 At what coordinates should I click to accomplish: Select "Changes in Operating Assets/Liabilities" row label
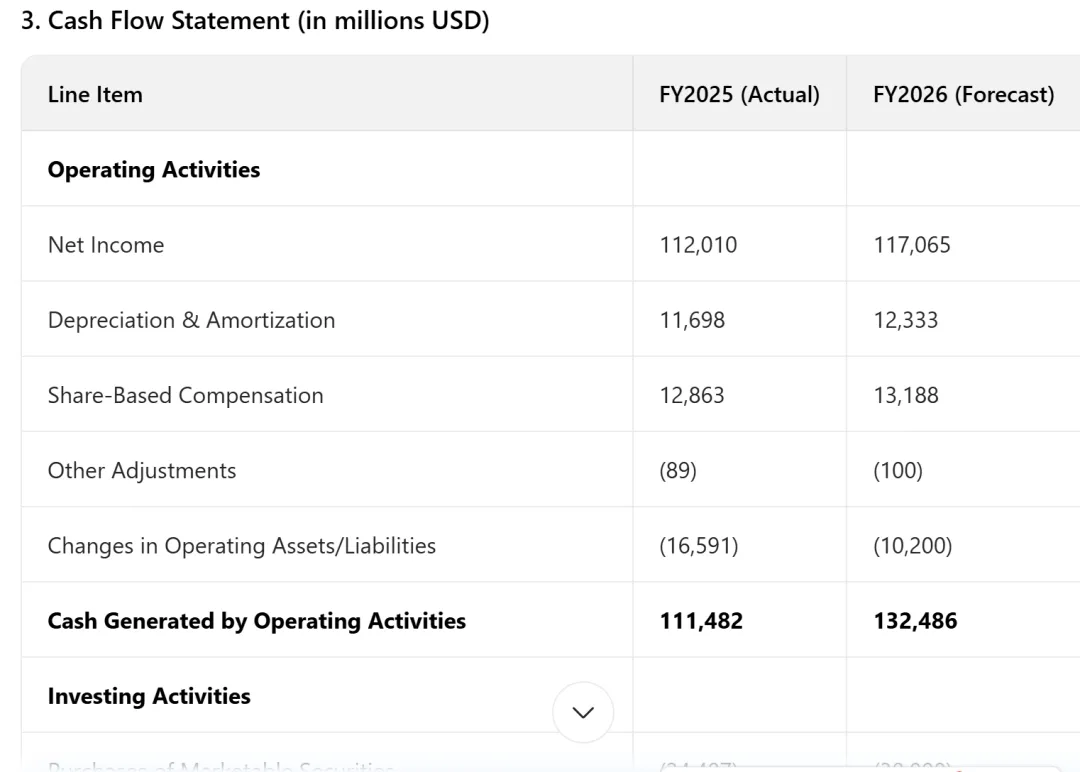tap(242, 546)
